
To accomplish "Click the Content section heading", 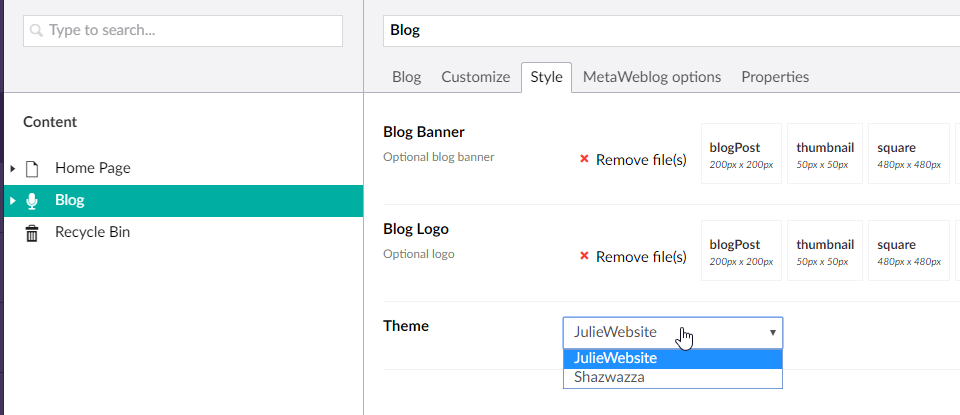I will click(x=50, y=122).
